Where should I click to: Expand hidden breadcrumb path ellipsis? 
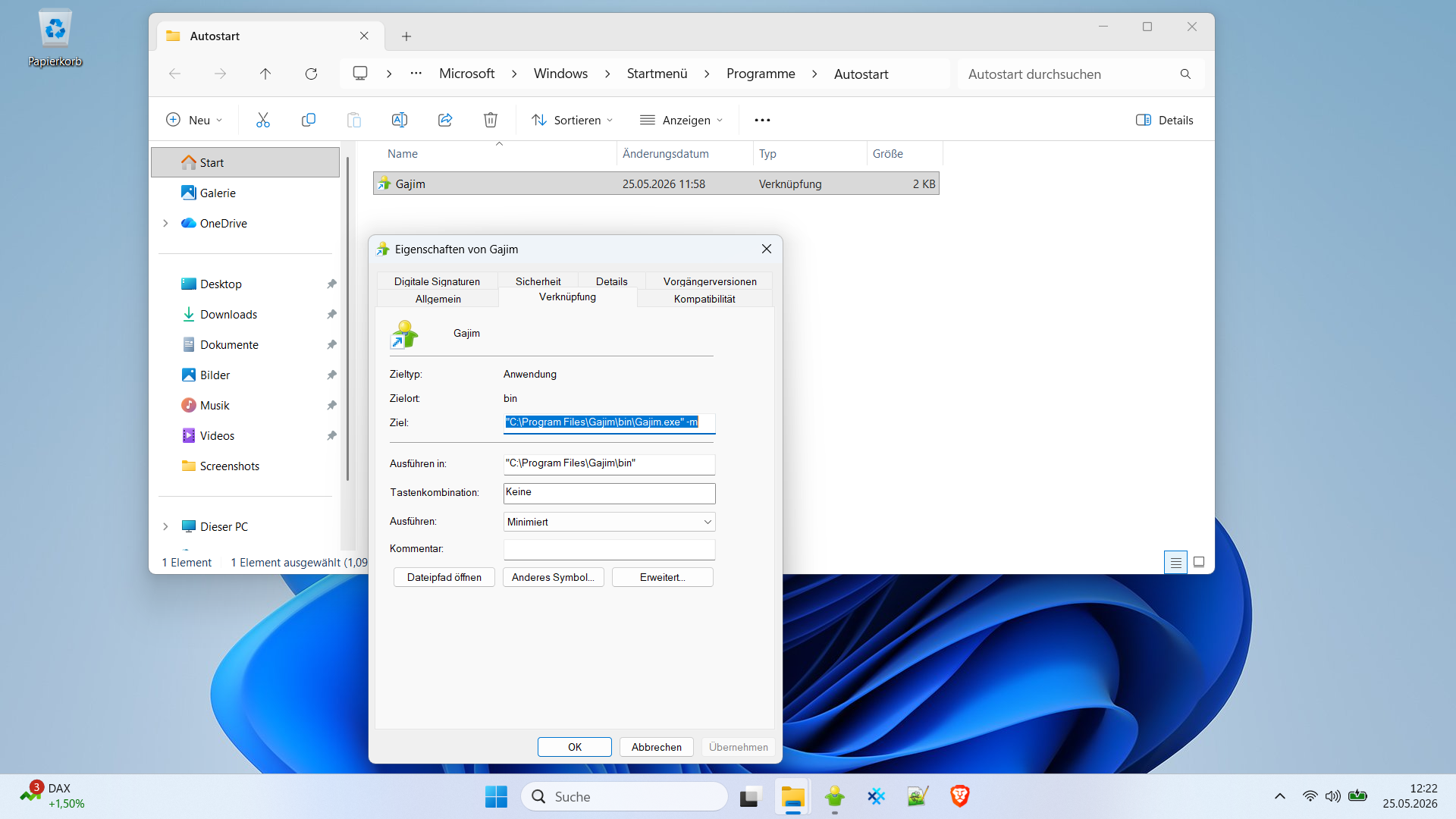pyautogui.click(x=416, y=74)
